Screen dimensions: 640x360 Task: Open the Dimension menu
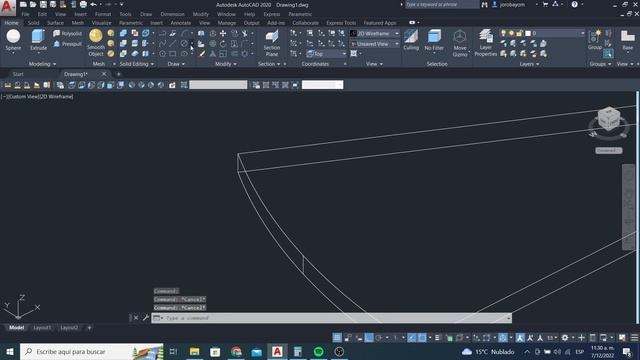(172, 14)
